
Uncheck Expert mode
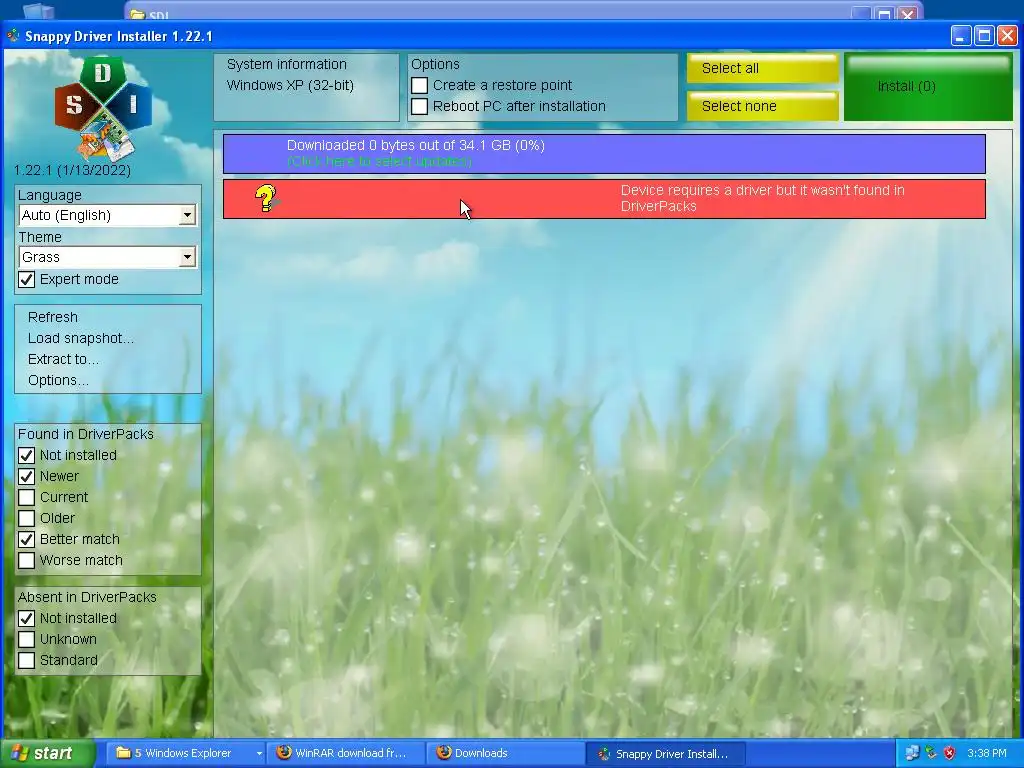(x=26, y=280)
